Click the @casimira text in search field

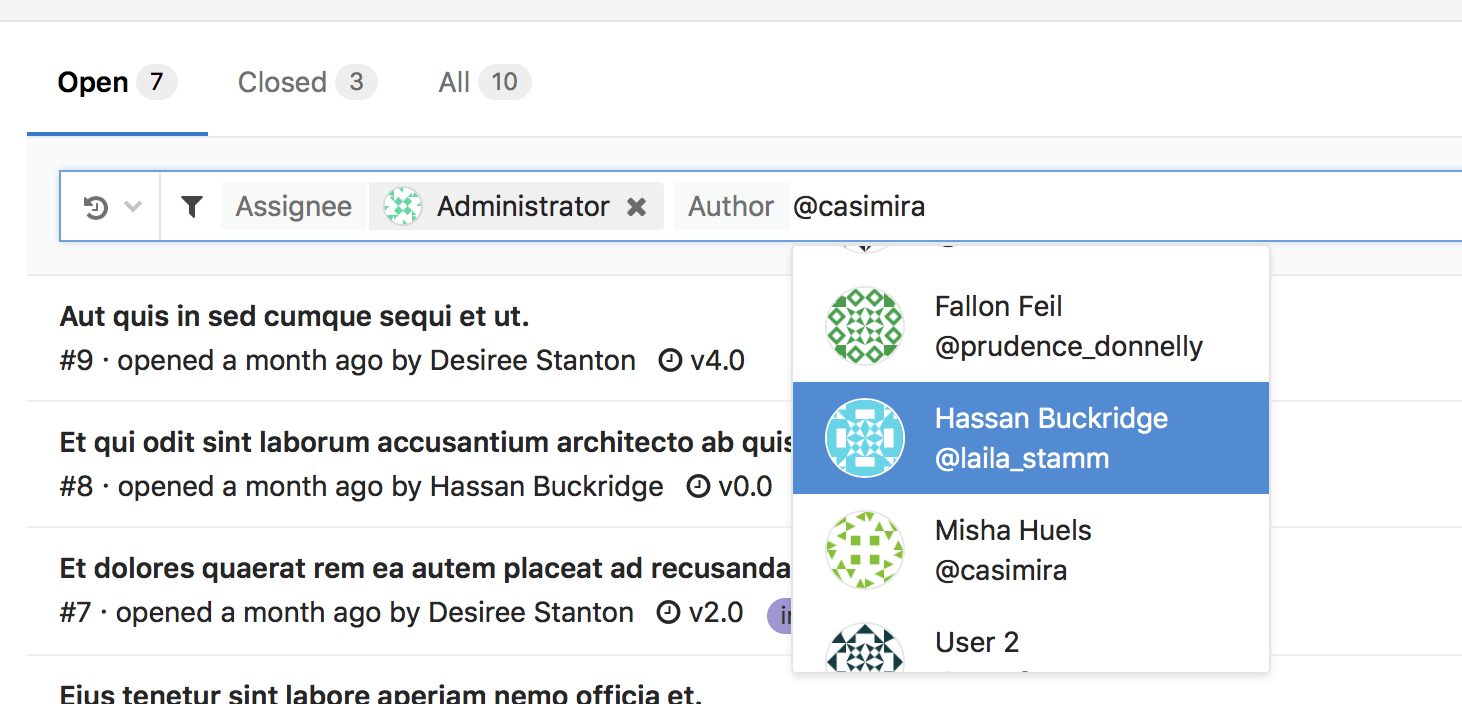(x=859, y=207)
